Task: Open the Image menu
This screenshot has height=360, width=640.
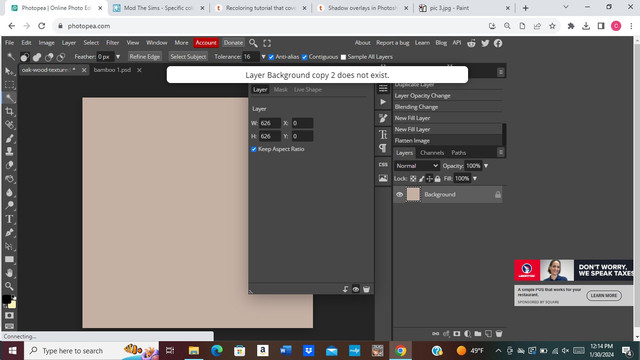Action: point(47,43)
